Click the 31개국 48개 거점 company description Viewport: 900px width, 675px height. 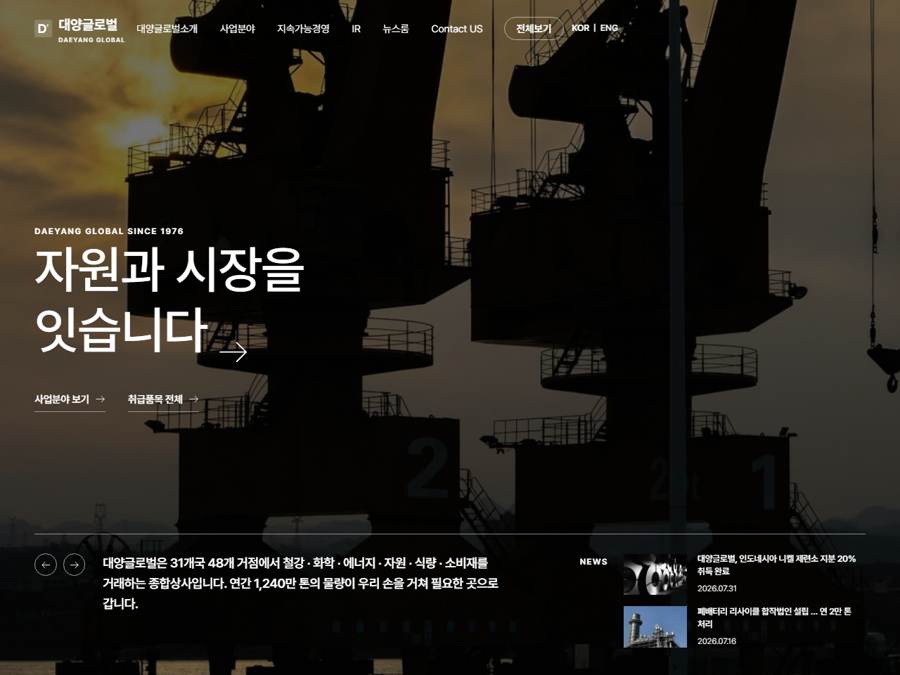[300, 583]
